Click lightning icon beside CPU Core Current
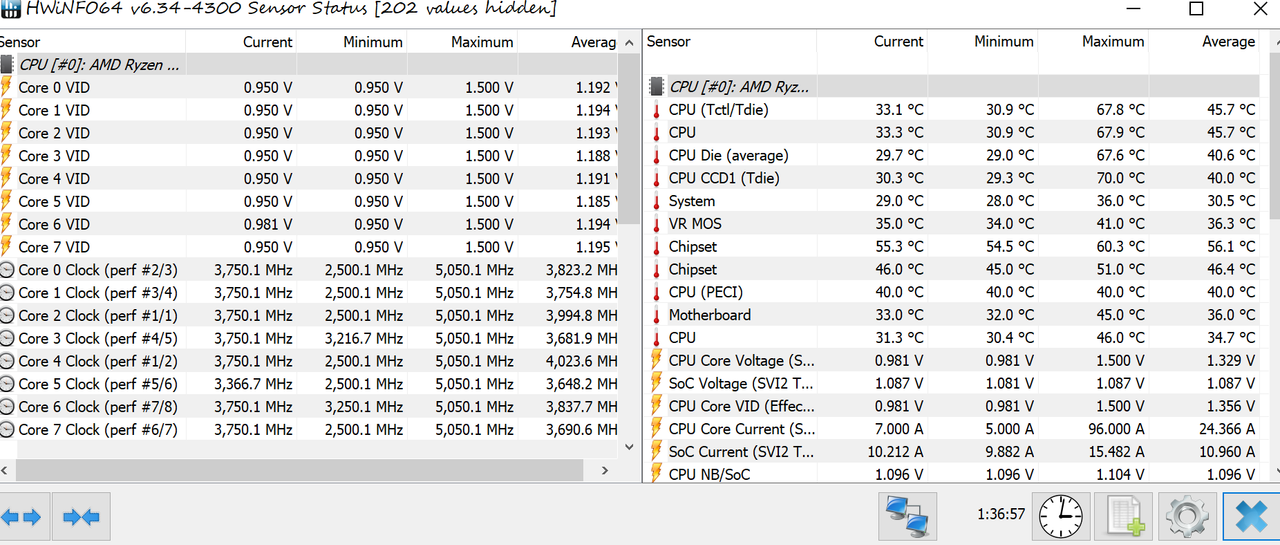Screen dimensions: 1280x545 657,430
